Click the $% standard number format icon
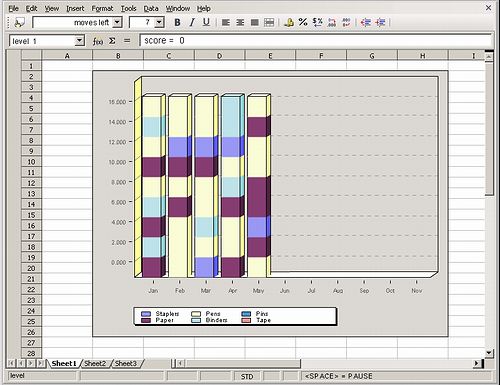The width and height of the screenshot is (500, 385). click(317, 22)
